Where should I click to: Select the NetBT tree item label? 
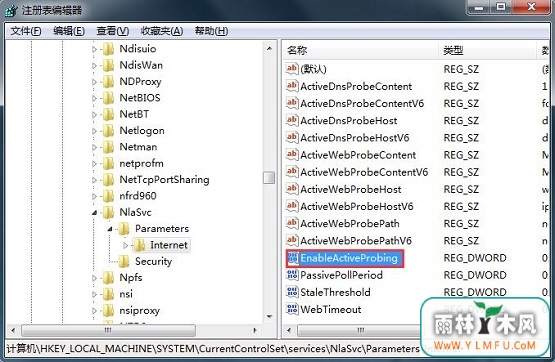point(134,114)
